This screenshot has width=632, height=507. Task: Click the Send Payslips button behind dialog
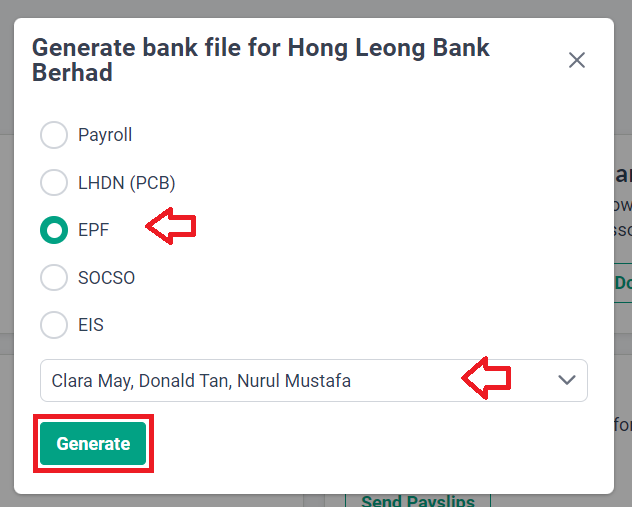tap(417, 500)
